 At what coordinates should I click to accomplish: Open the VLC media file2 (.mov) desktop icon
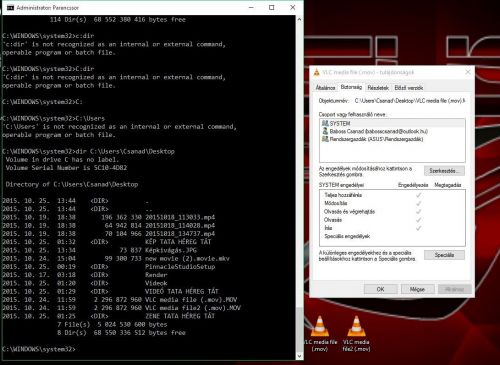tap(356, 334)
